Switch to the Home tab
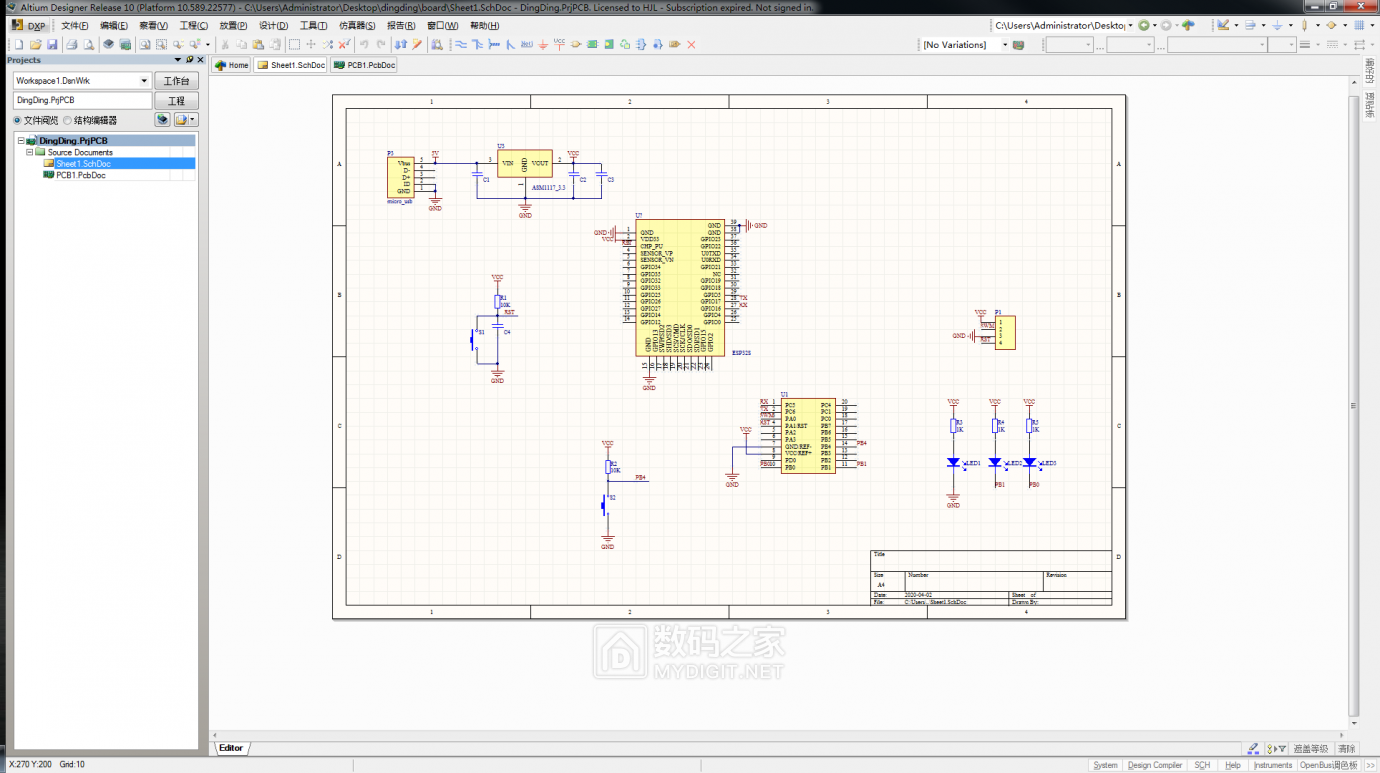Image resolution: width=1380 pixels, height=773 pixels. click(x=232, y=65)
